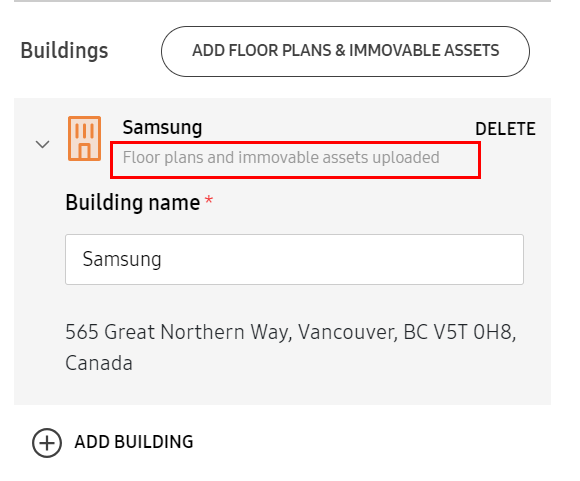The image size is (580, 481).
Task: Click the Building name field label
Action: [133, 203]
